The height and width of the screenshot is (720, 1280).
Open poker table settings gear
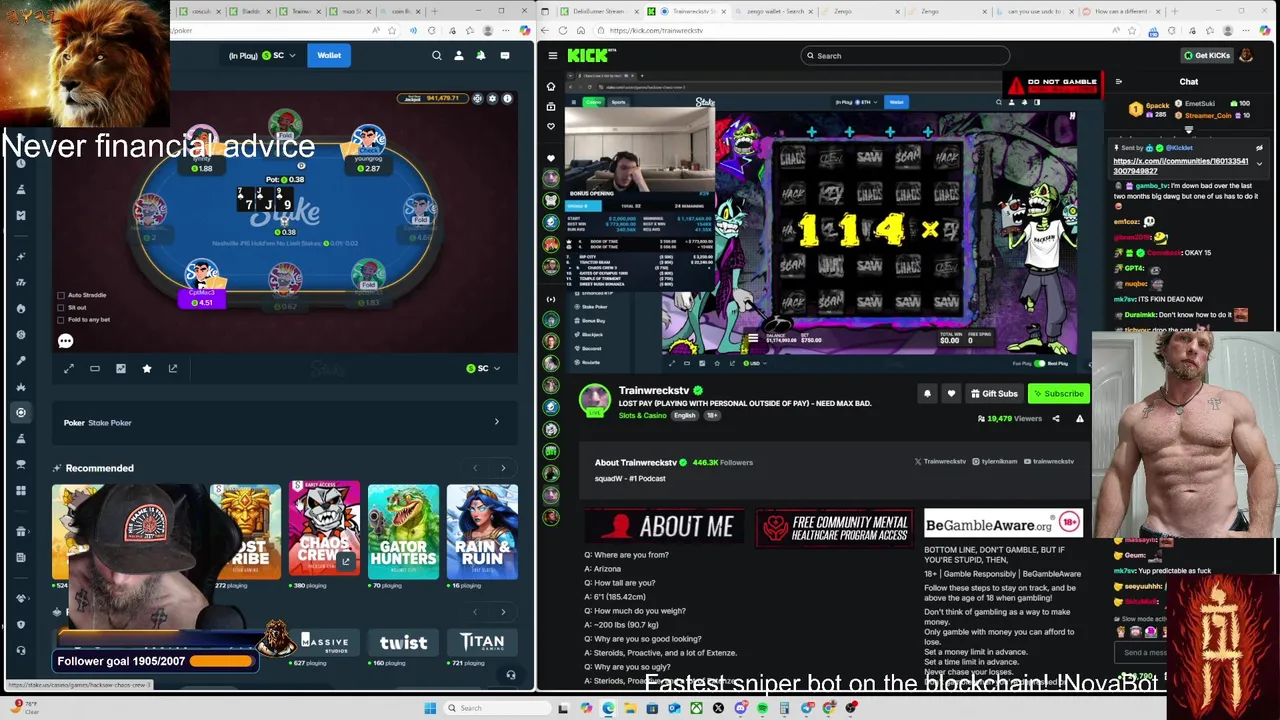[492, 99]
